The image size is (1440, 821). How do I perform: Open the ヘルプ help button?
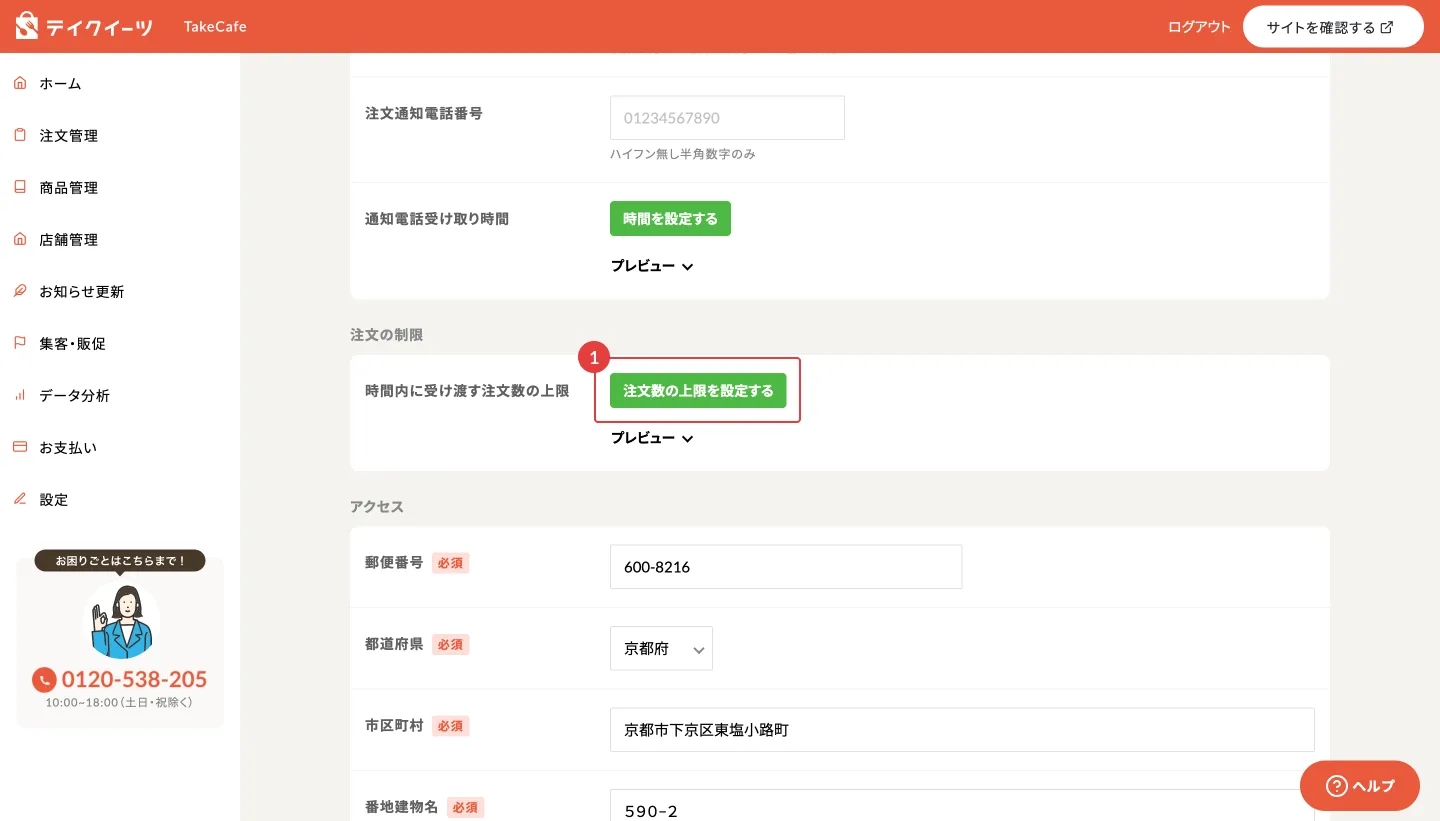(1359, 786)
